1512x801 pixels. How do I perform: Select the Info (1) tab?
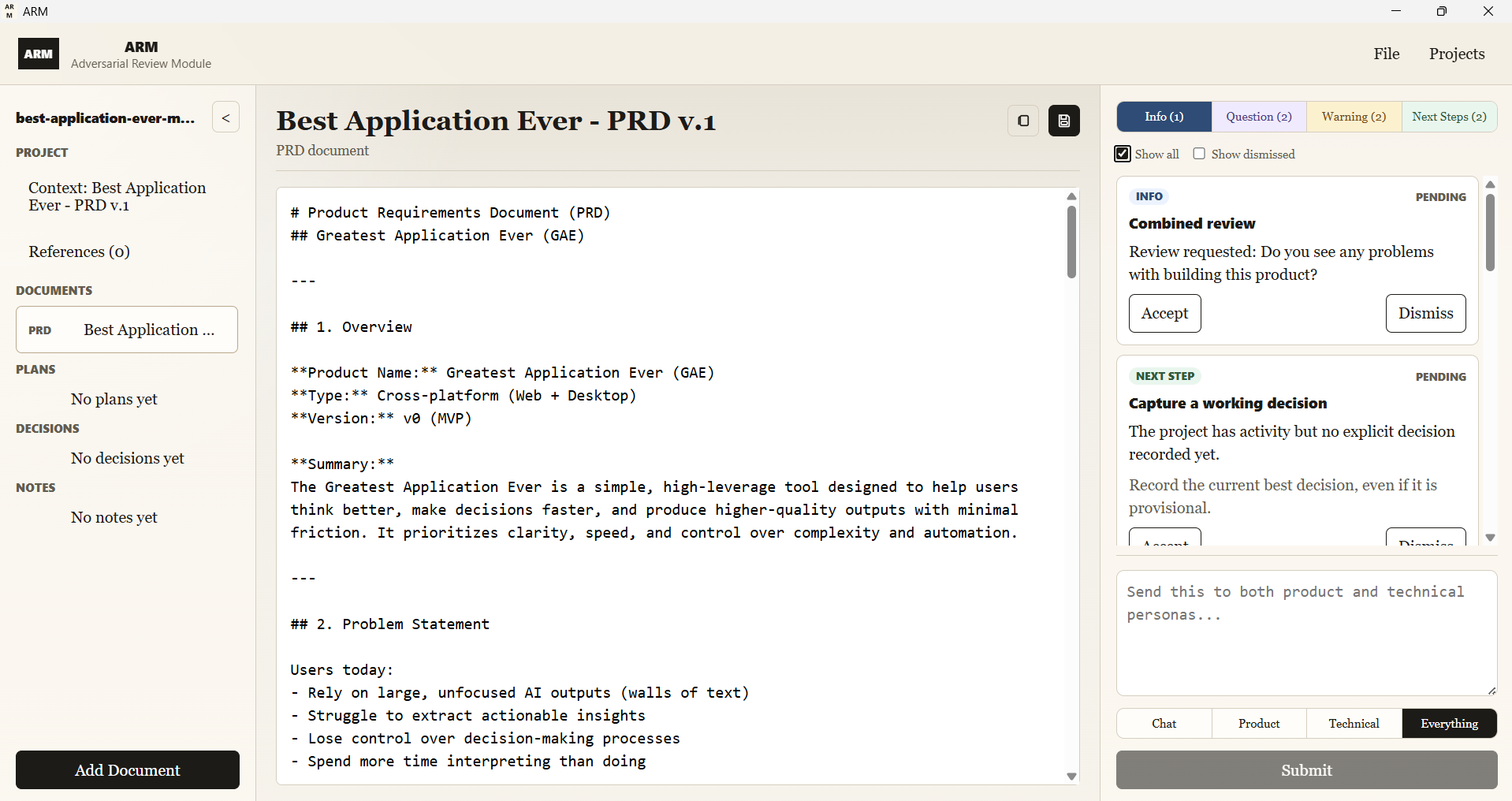pos(1164,117)
